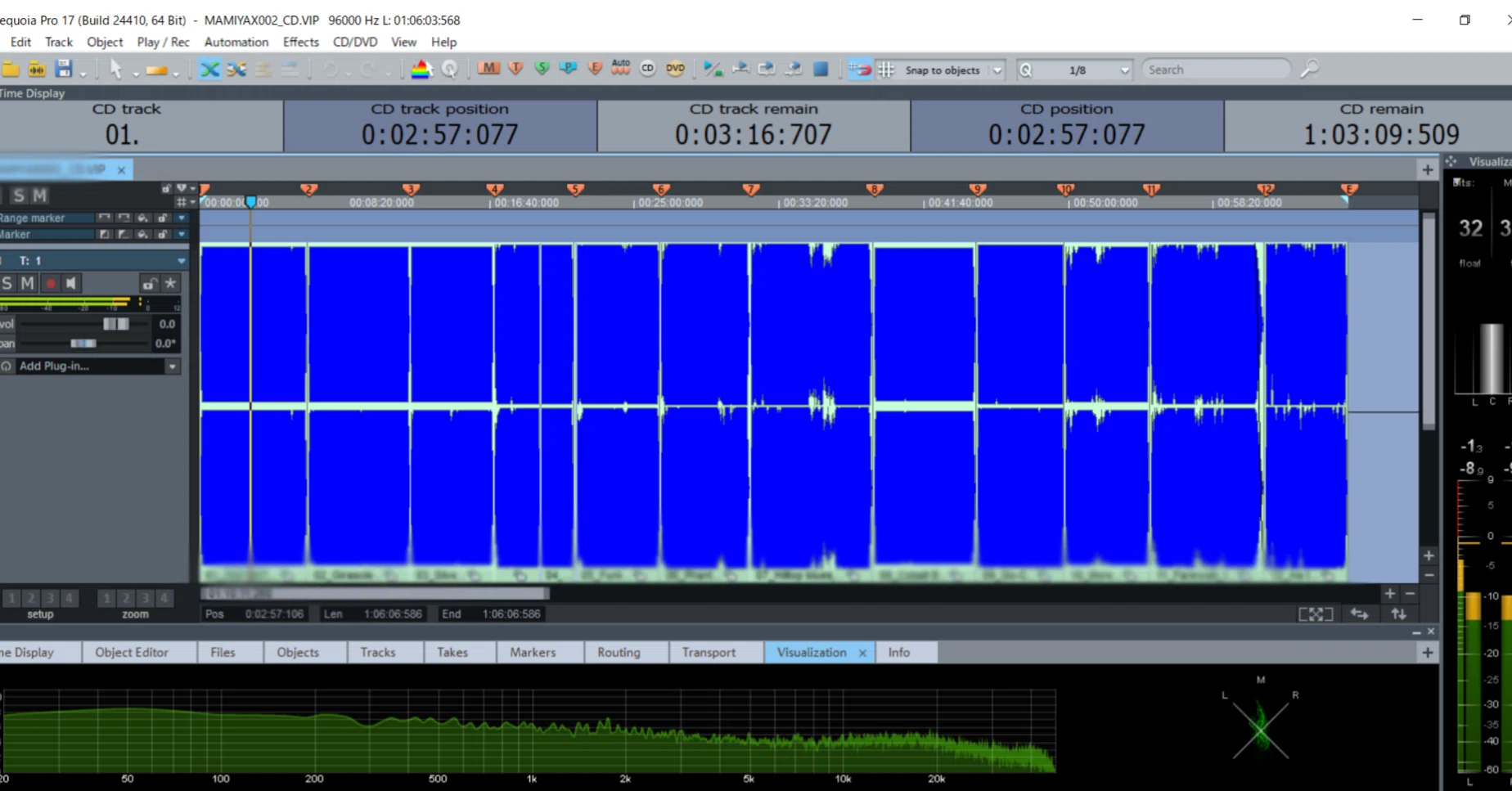
Task: Open the Automation menu
Action: 236,42
